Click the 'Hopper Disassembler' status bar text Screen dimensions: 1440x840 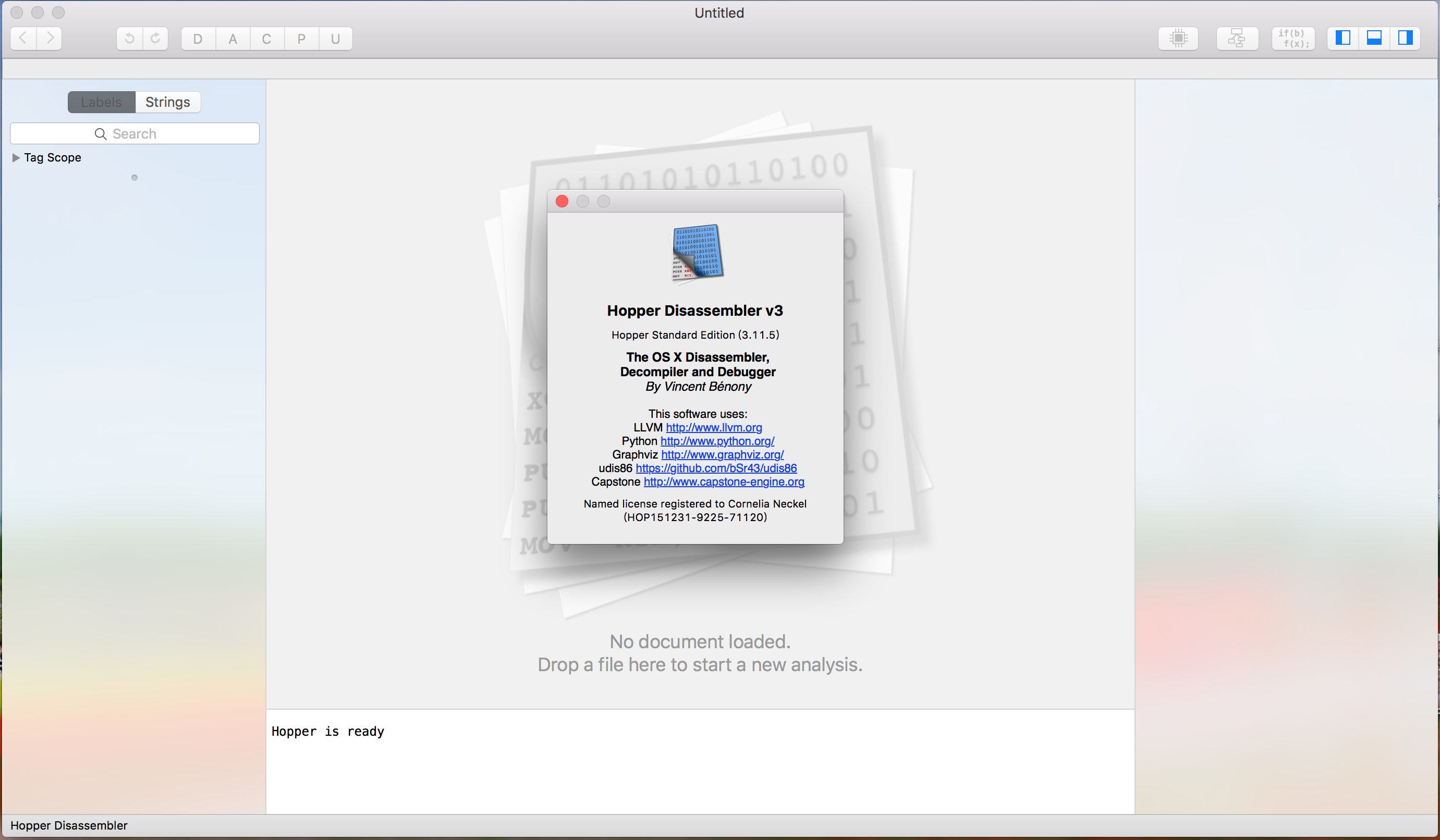[x=69, y=825]
